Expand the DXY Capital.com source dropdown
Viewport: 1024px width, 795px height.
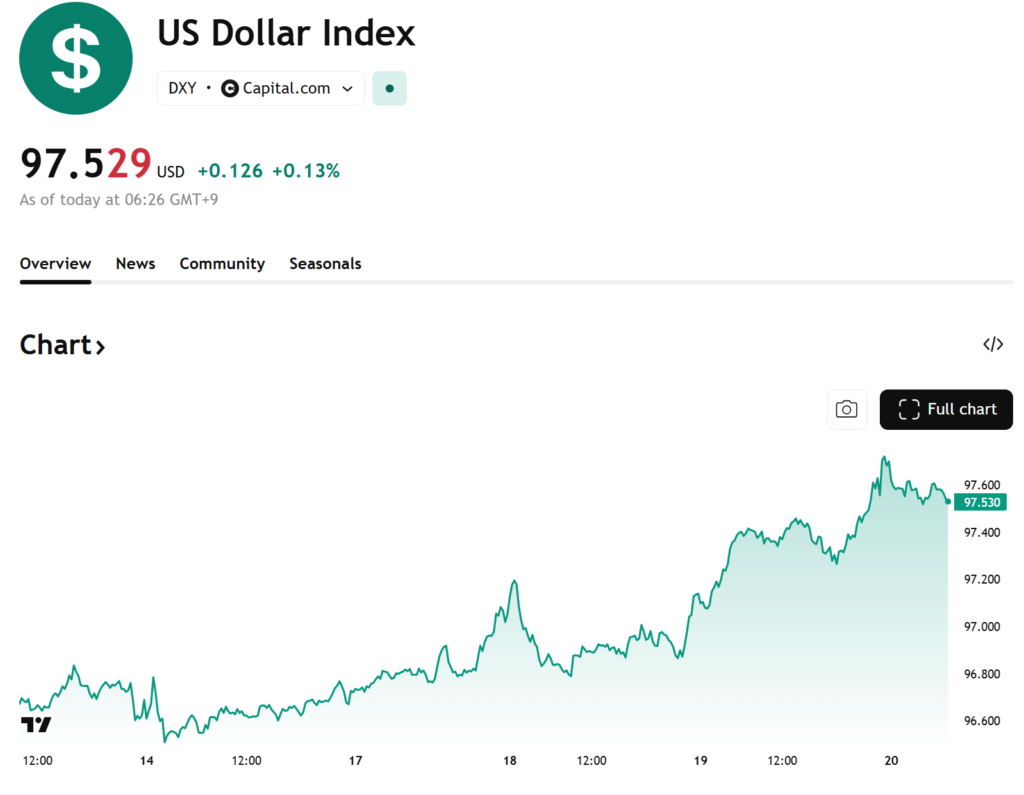point(260,88)
